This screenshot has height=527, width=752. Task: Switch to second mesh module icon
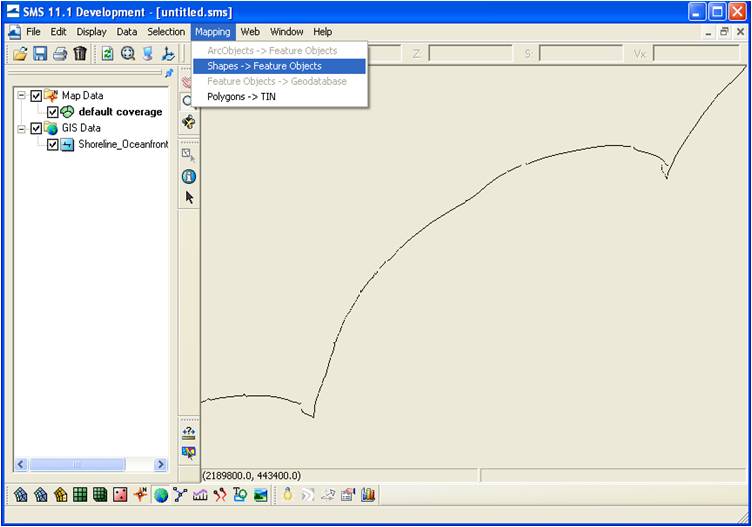tap(41, 494)
